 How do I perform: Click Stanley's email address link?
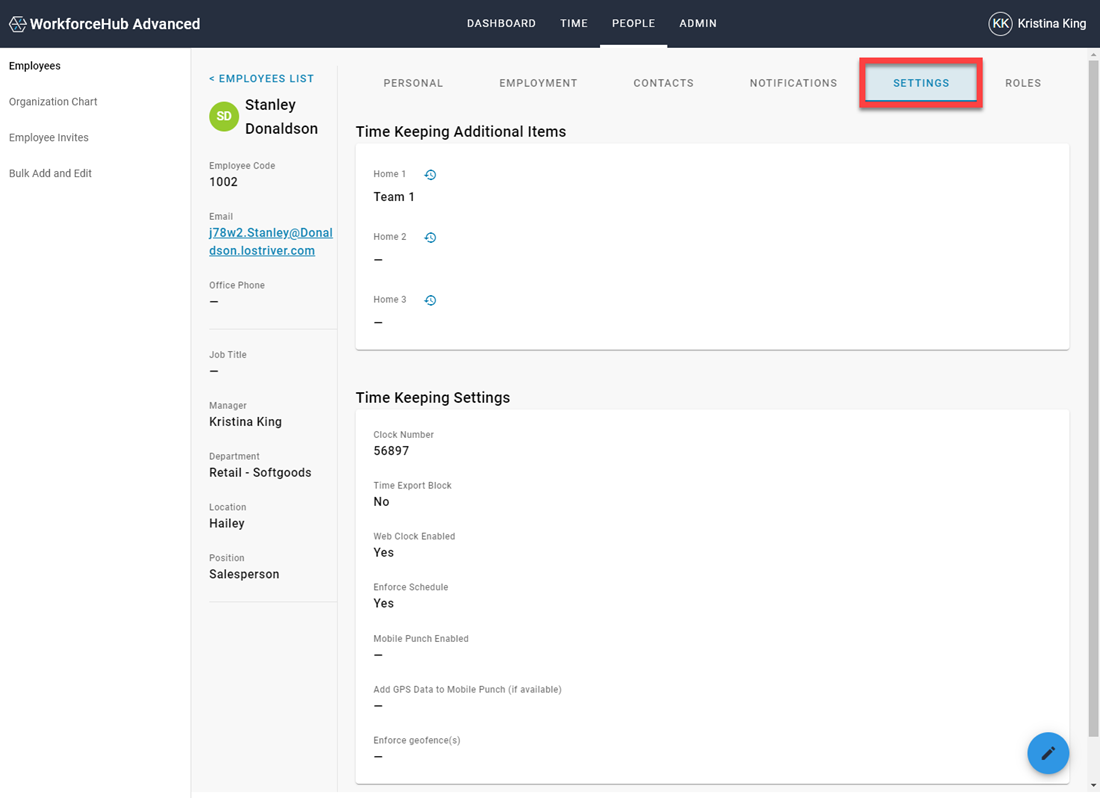[x=271, y=241]
